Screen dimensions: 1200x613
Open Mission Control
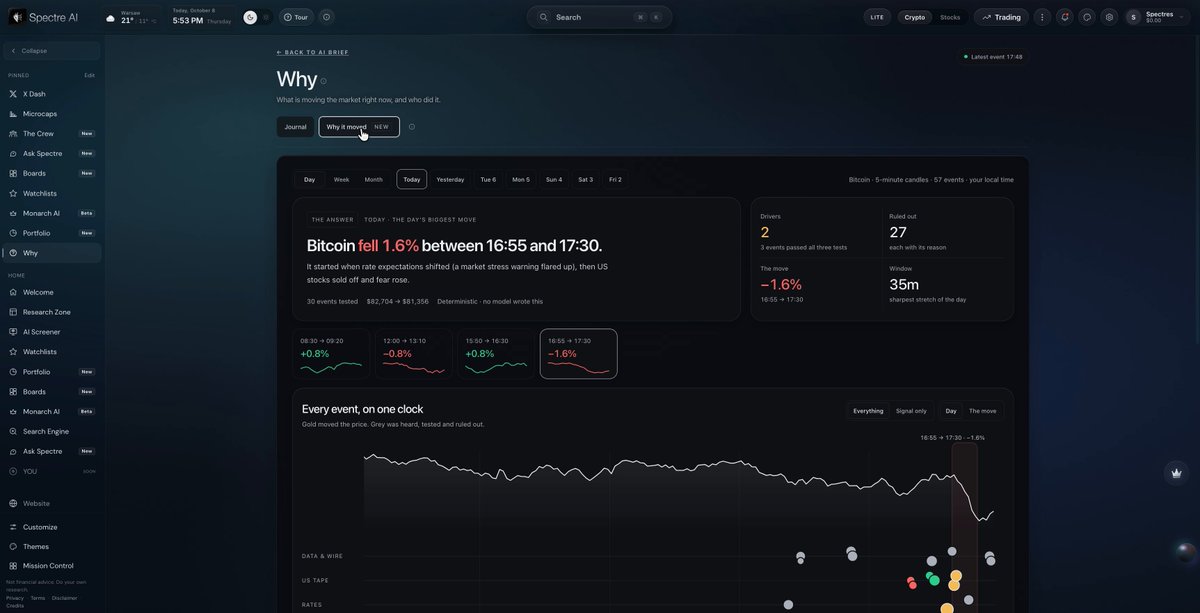[52, 566]
